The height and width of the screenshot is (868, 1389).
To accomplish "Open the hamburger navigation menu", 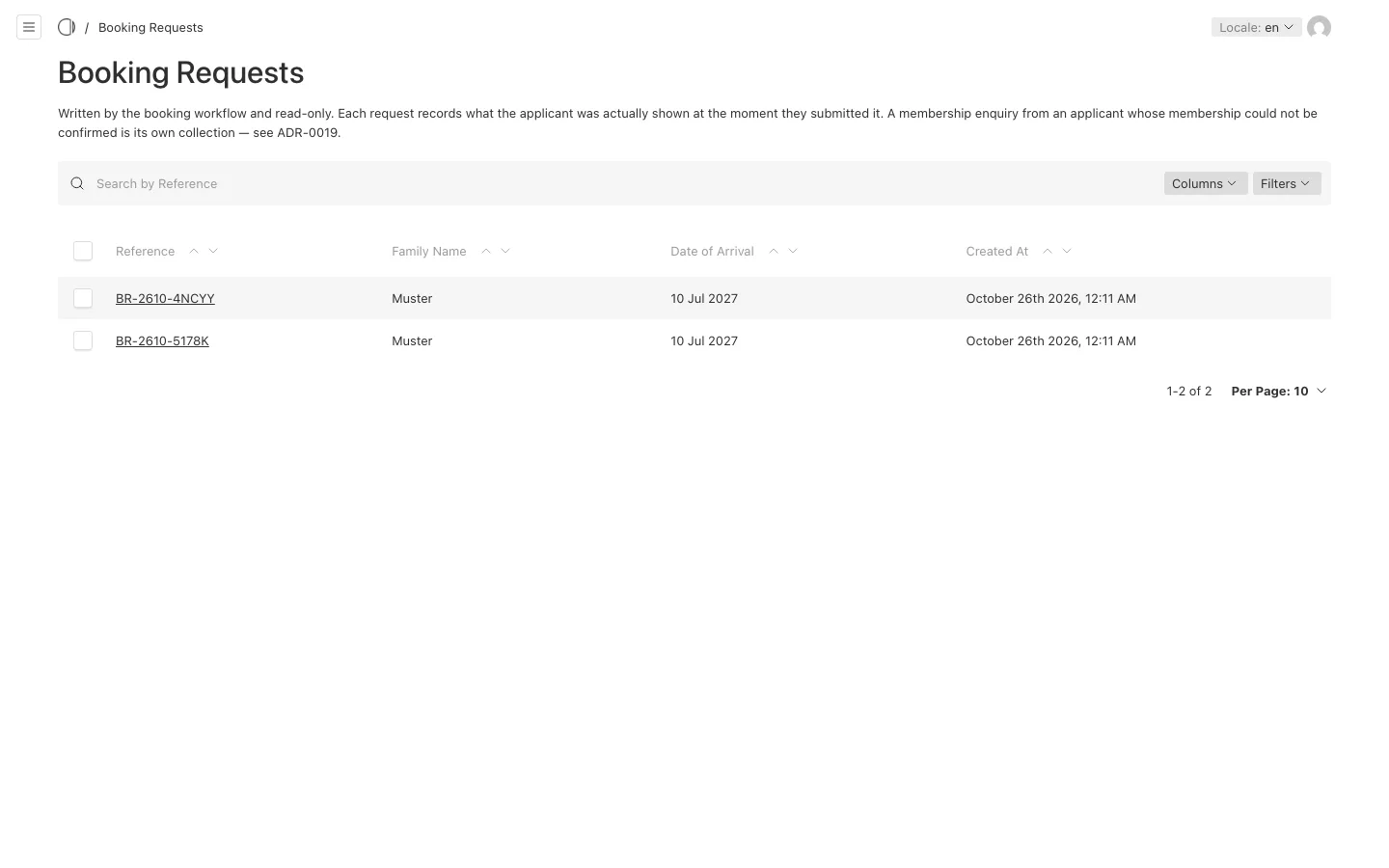I will 29,27.
